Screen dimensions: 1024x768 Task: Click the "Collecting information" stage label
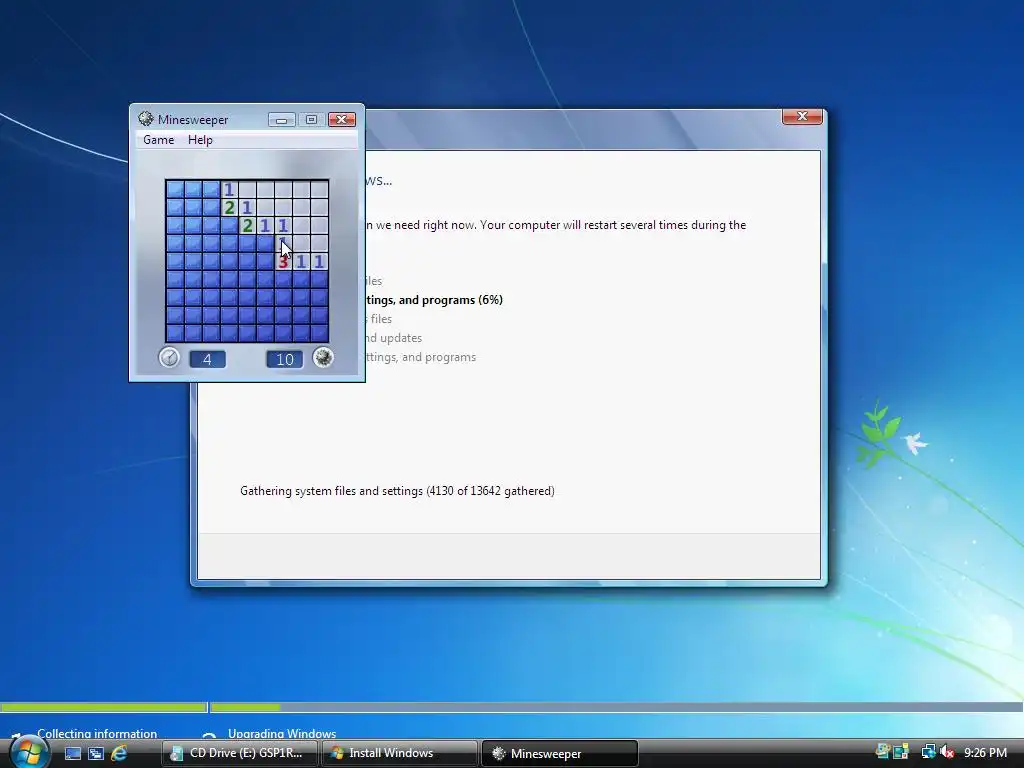point(97,733)
